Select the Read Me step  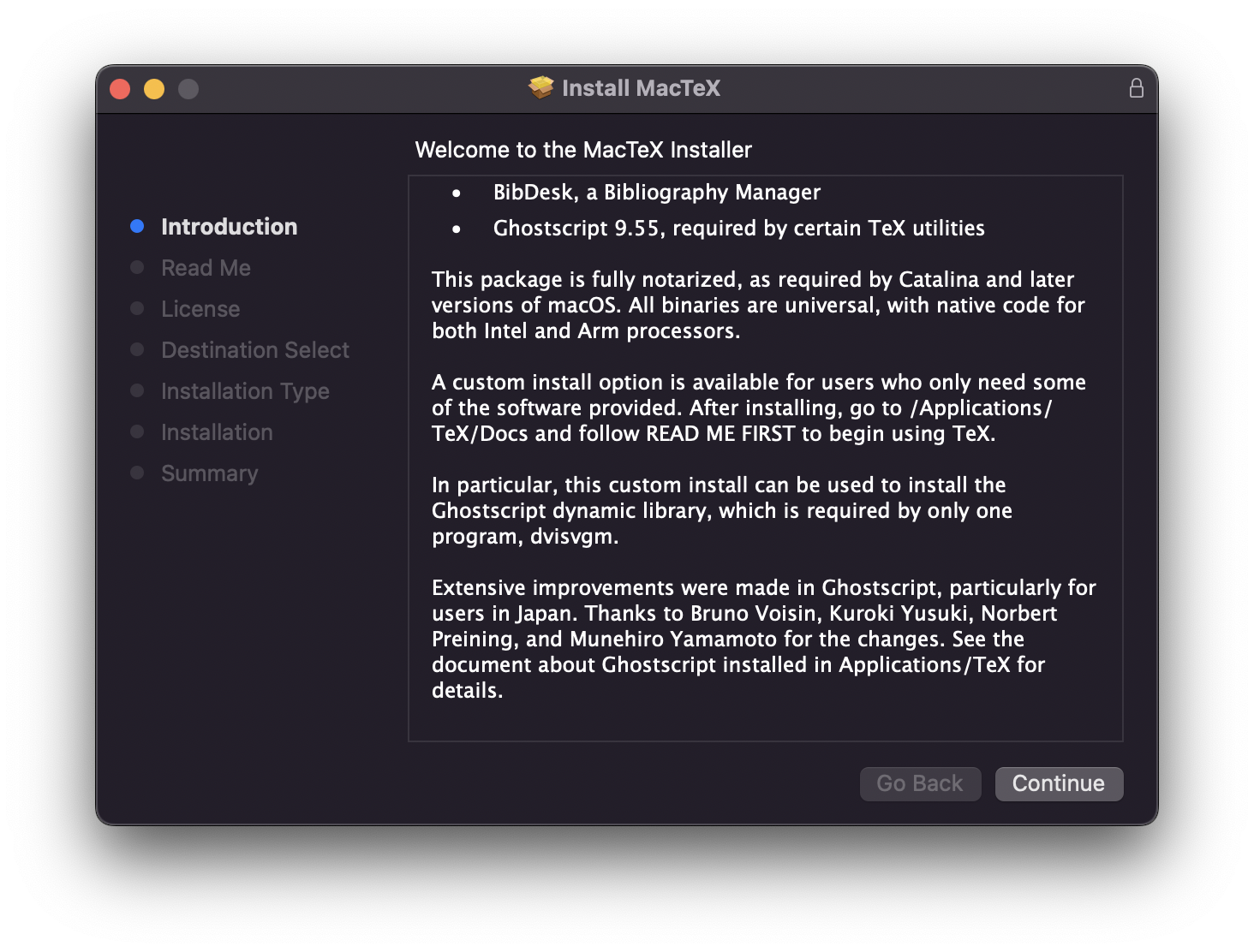pyautogui.click(x=206, y=268)
